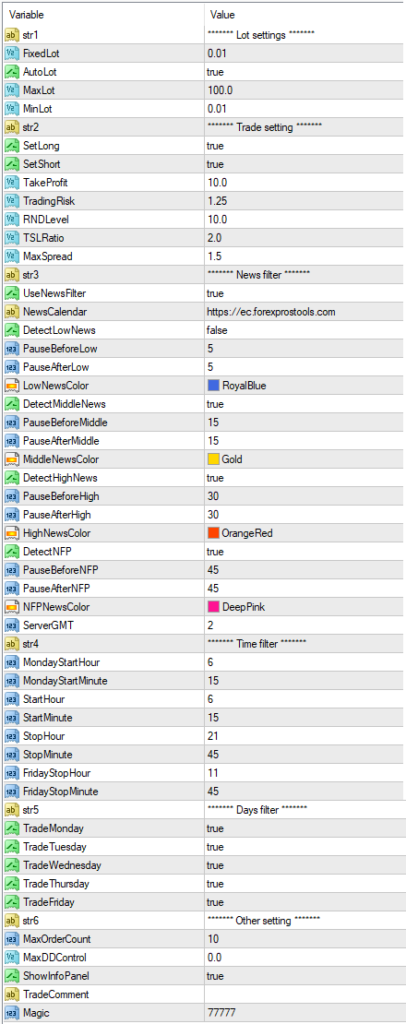Select the TradeWednesday variable name
This screenshot has width=406, height=1024.
click(x=61, y=866)
